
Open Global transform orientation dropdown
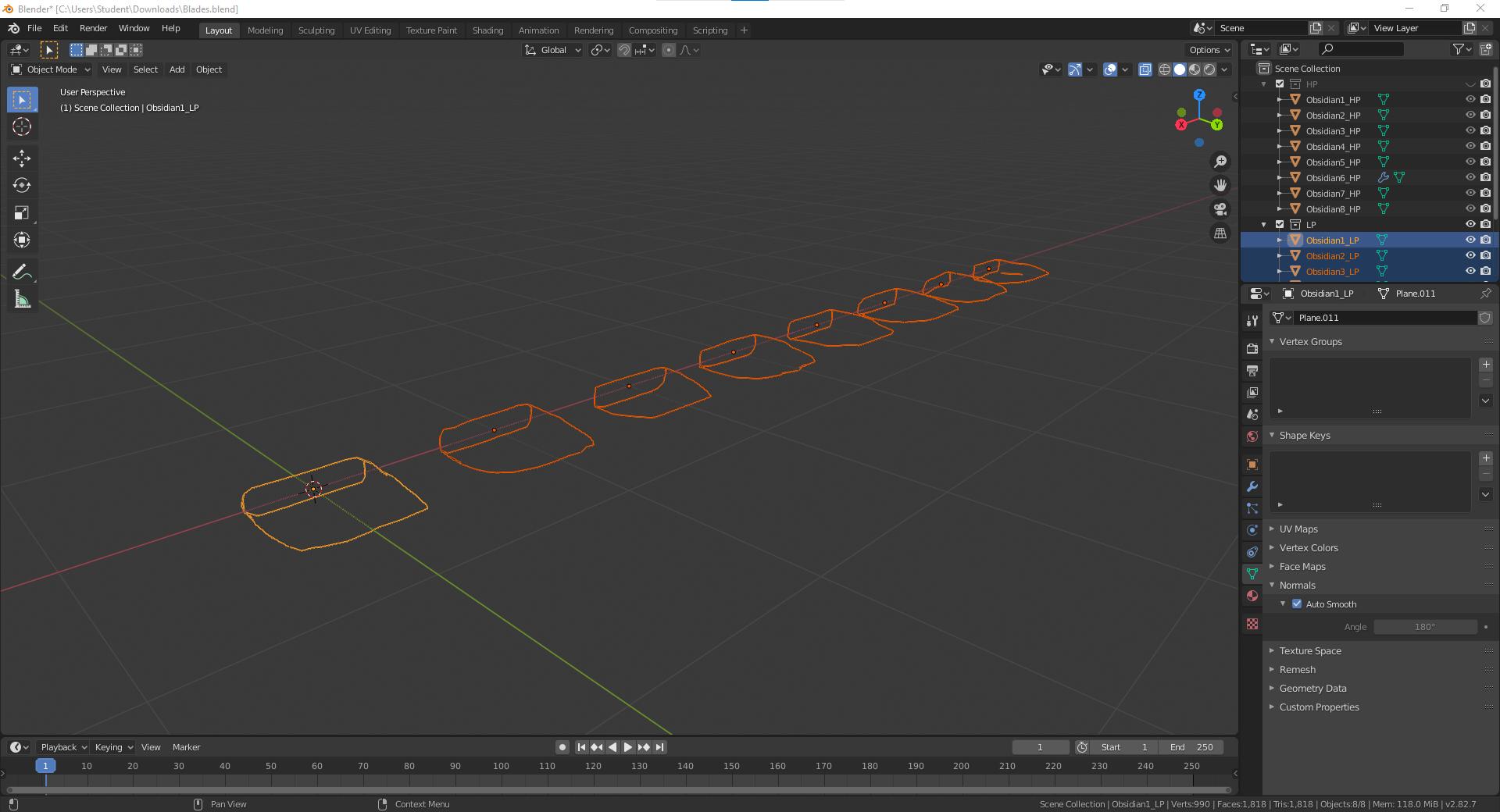(x=553, y=50)
